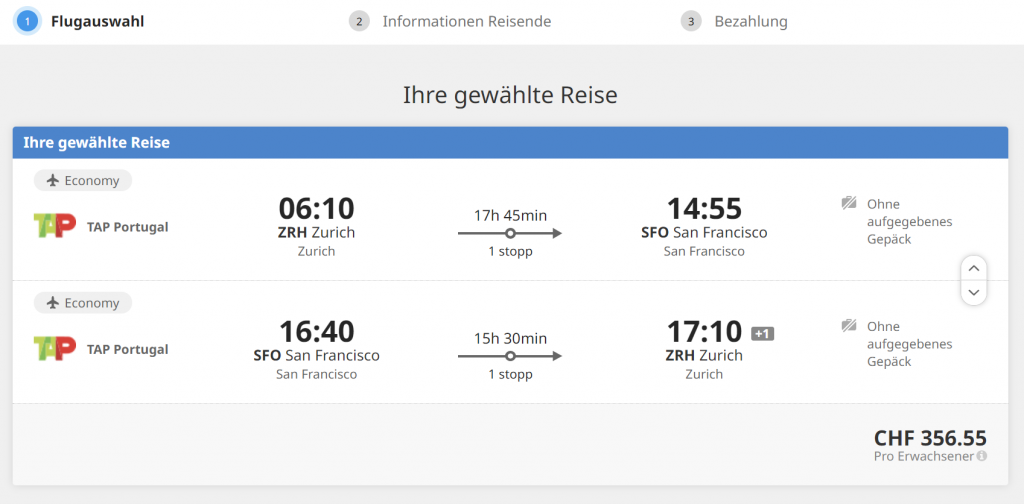
Task: Click the Economy badge of the return flight
Action: click(83, 303)
